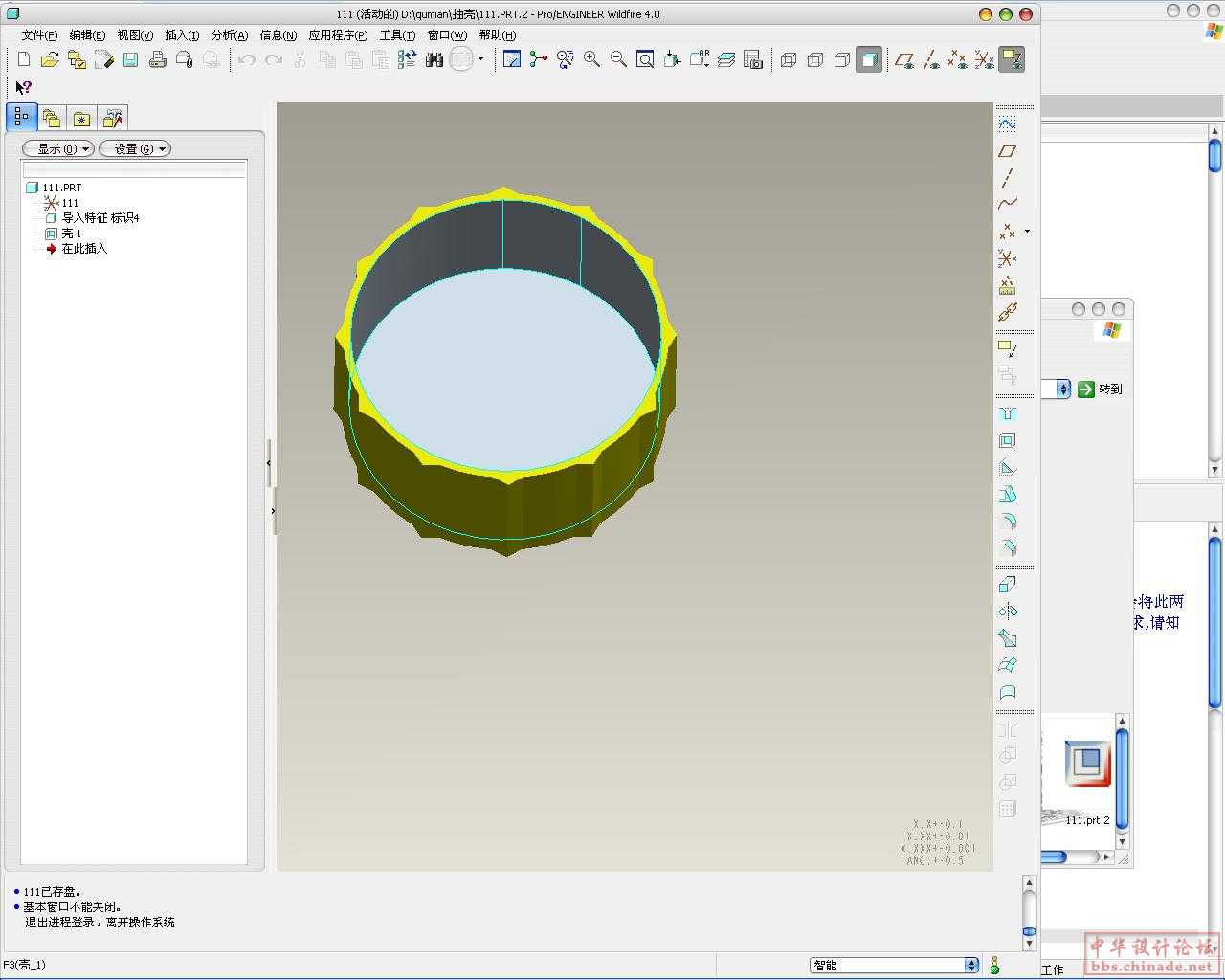Viewport: 1225px width, 980px height.
Task: Select the Datum Curve tool
Action: point(1007,204)
